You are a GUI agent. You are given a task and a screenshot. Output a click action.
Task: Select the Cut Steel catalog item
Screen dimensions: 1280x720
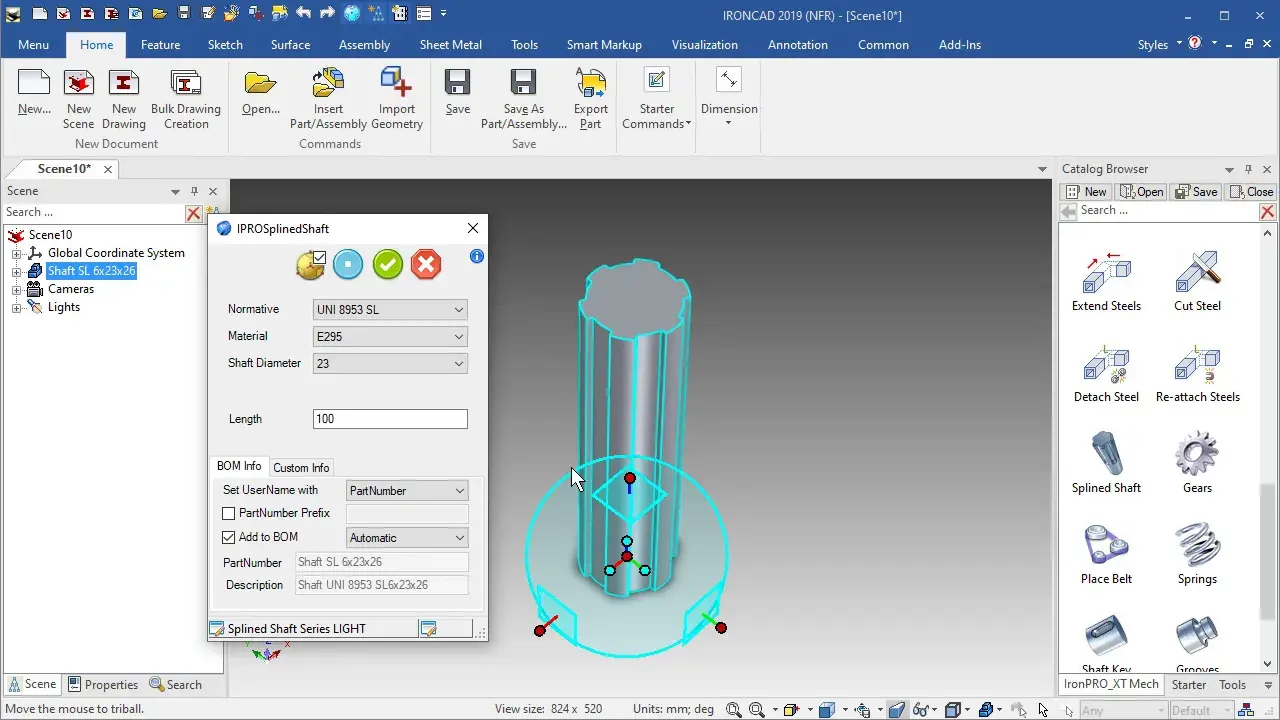1197,280
